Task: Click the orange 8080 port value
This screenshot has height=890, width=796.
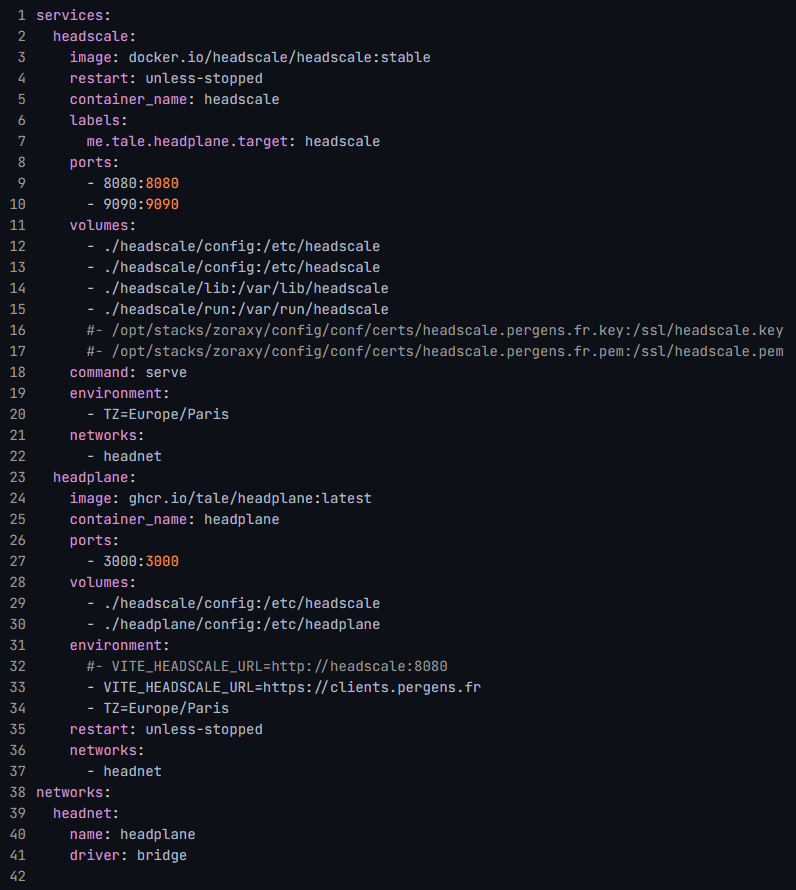Action: [x=162, y=183]
